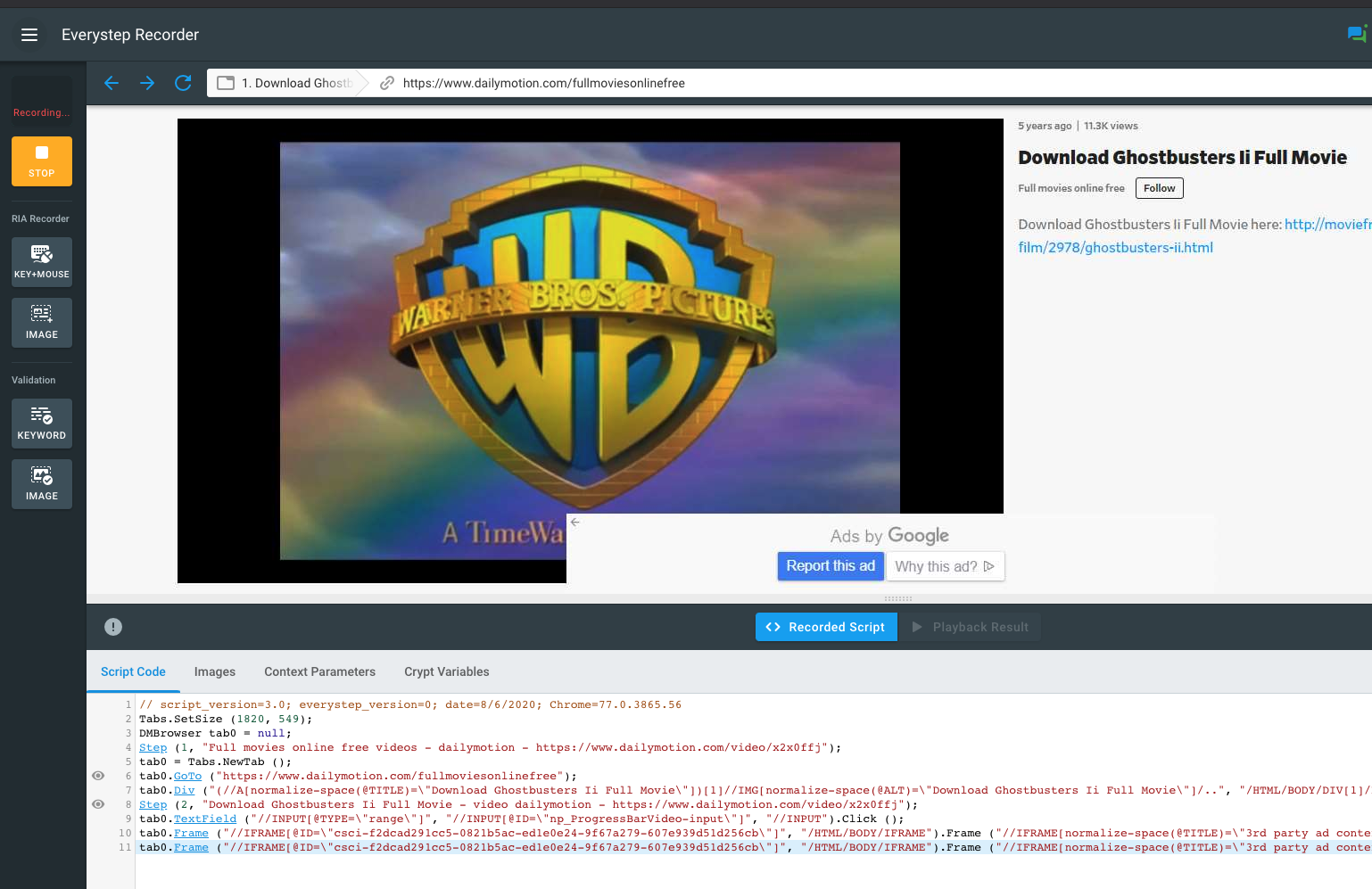Add an IMAGE validation

tap(42, 483)
